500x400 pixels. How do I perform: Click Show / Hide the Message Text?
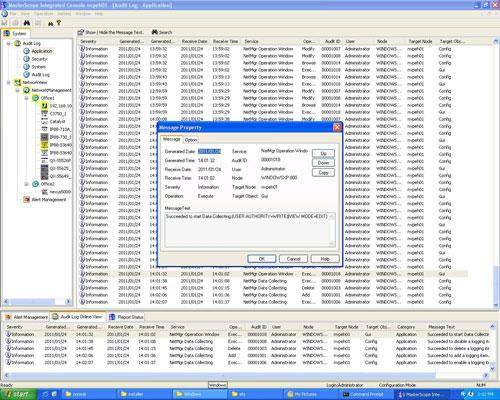111,32
